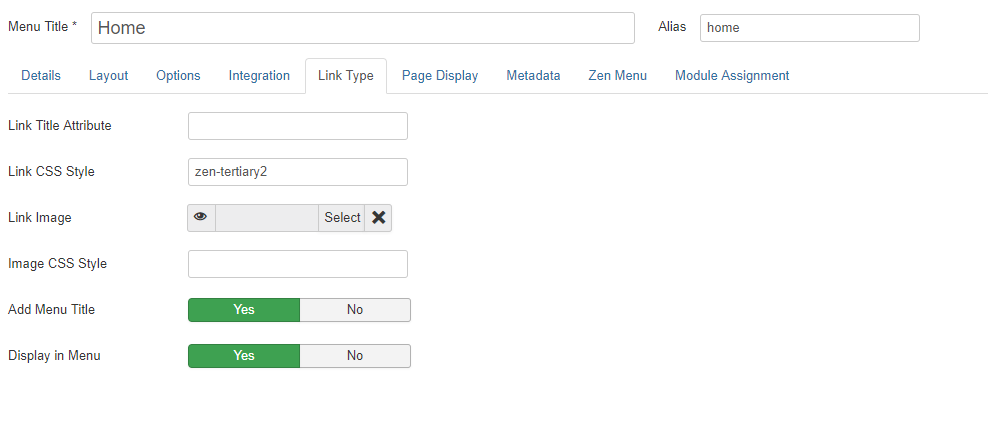Click the eye preview icon for Link Image

(201, 217)
